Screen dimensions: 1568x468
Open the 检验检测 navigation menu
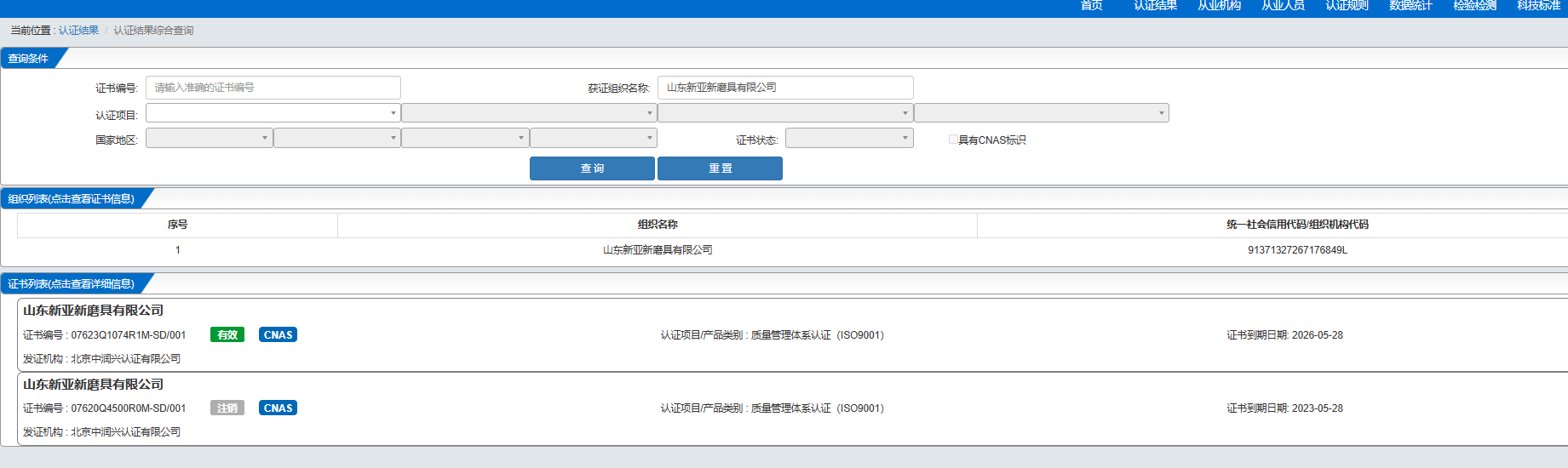point(1474,5)
